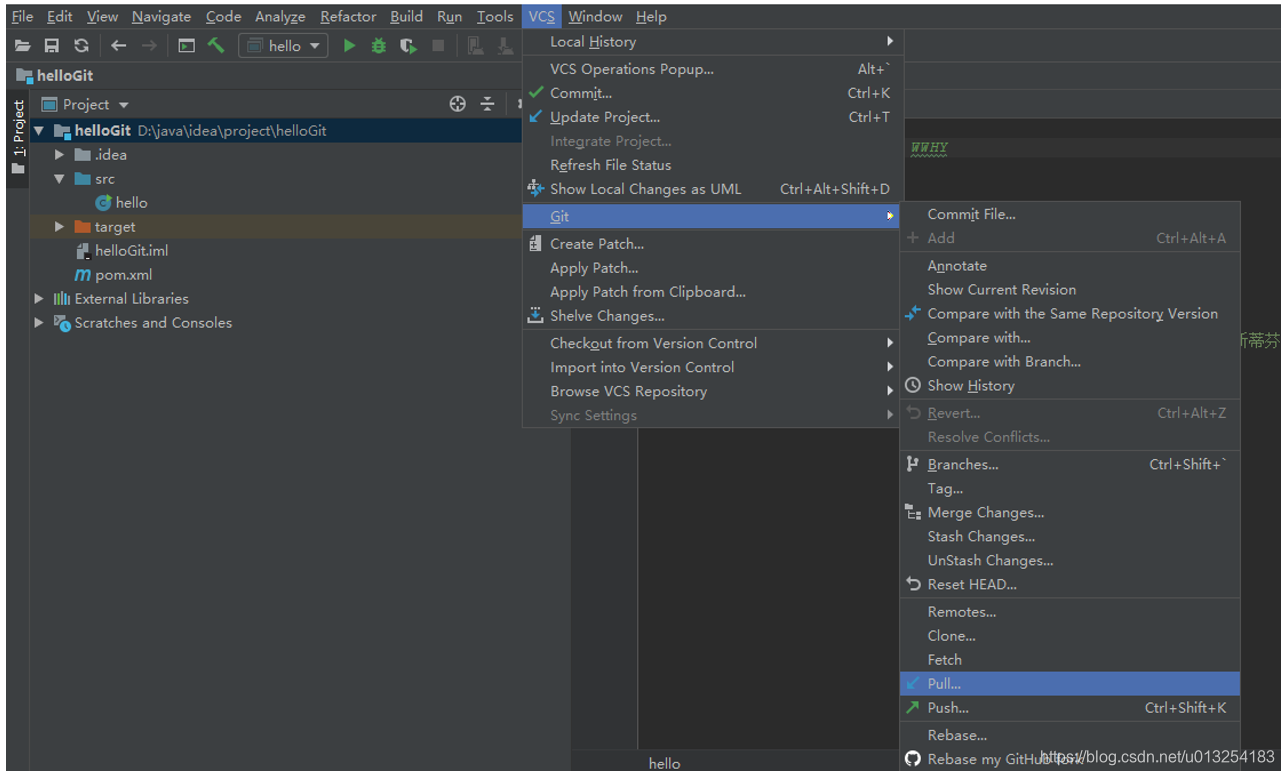Open the Window menu

pos(595,17)
